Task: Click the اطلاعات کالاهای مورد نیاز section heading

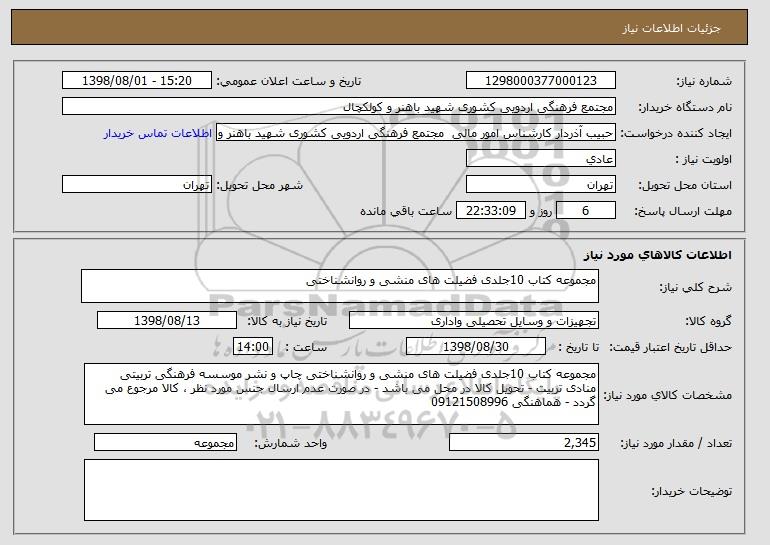Action: click(x=658, y=255)
